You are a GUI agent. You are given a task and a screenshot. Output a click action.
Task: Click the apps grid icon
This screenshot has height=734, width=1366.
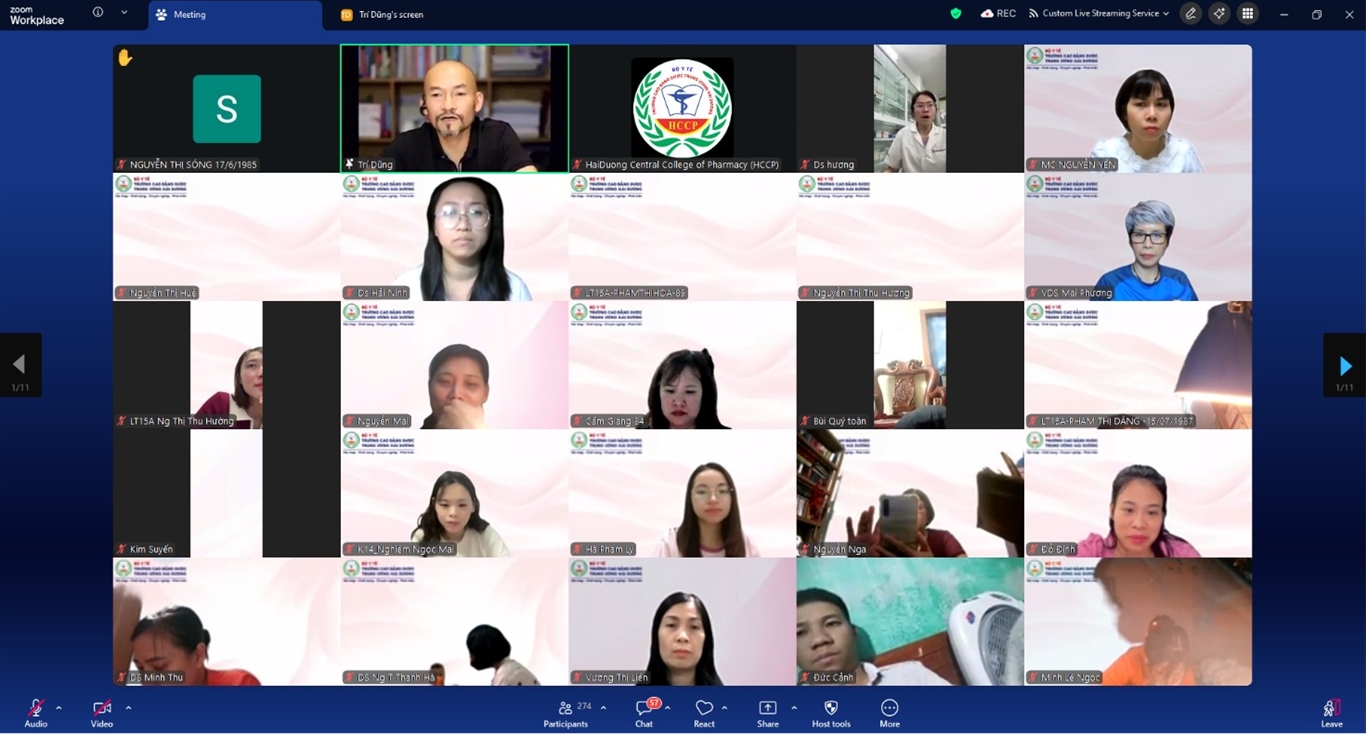click(x=1247, y=14)
